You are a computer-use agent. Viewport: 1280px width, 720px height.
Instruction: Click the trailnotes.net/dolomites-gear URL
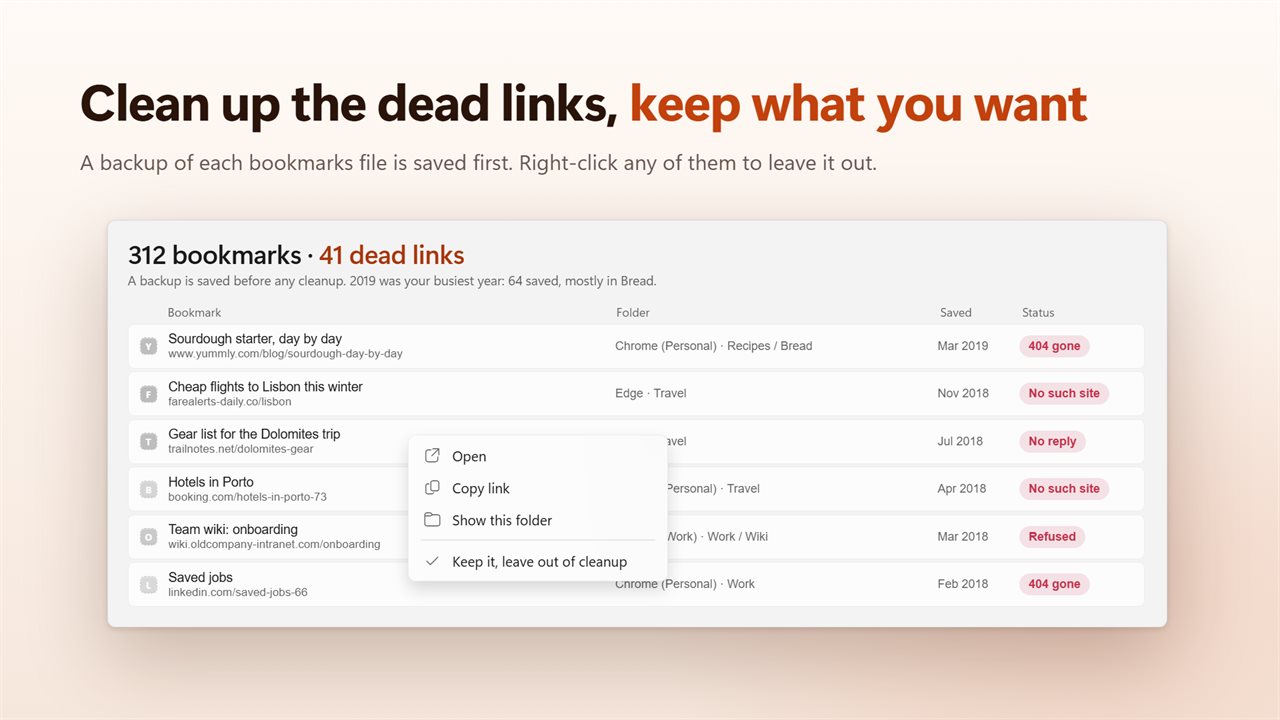click(x=241, y=449)
